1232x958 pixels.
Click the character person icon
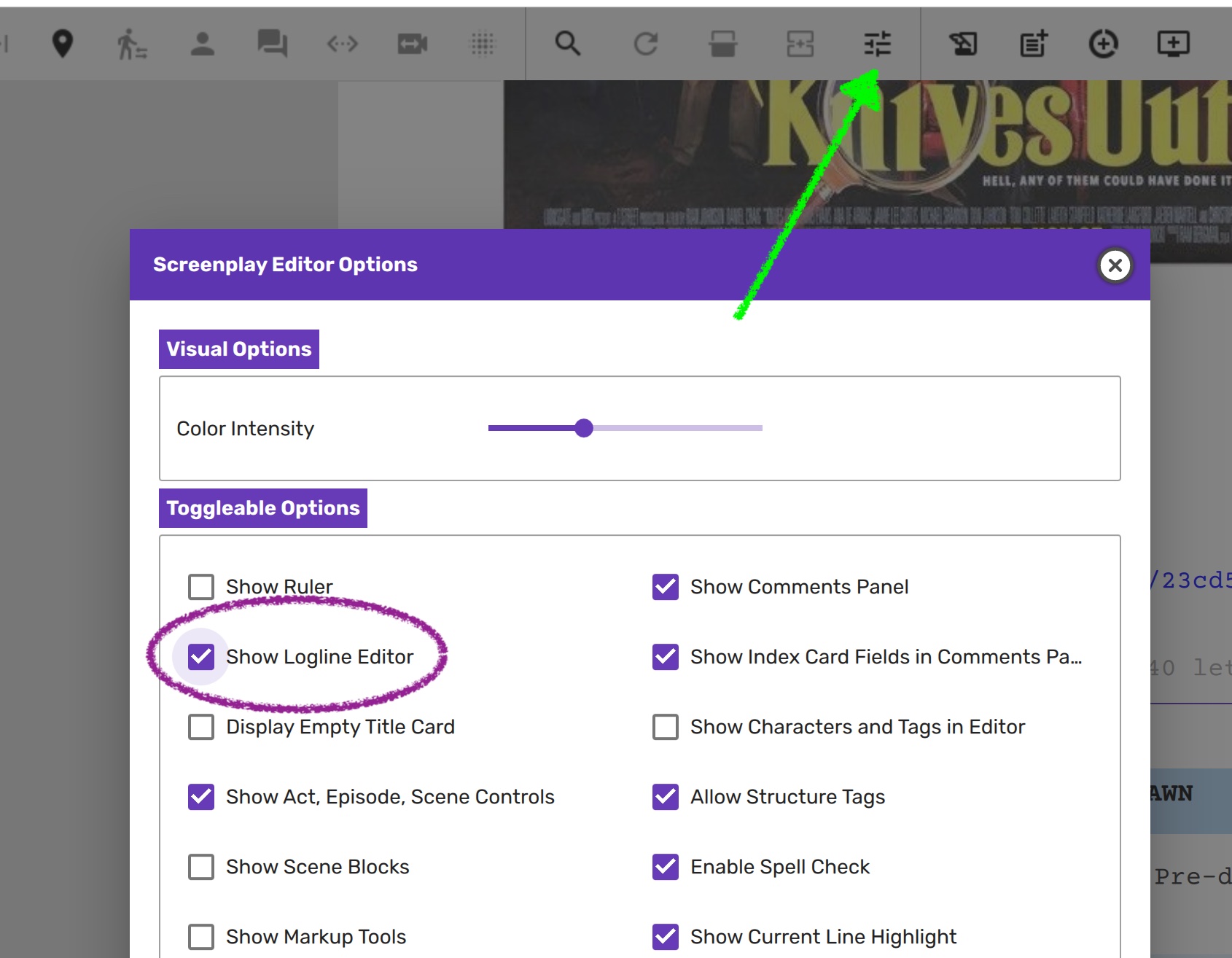(202, 44)
